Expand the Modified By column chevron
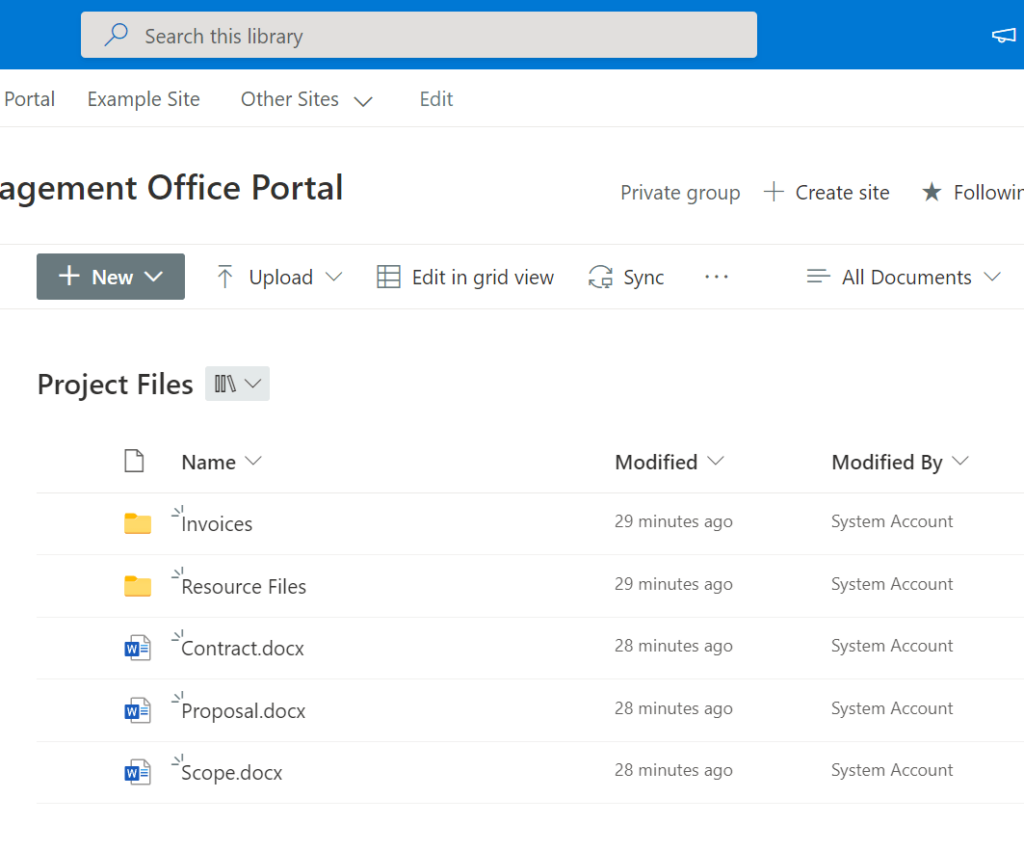 click(x=960, y=461)
